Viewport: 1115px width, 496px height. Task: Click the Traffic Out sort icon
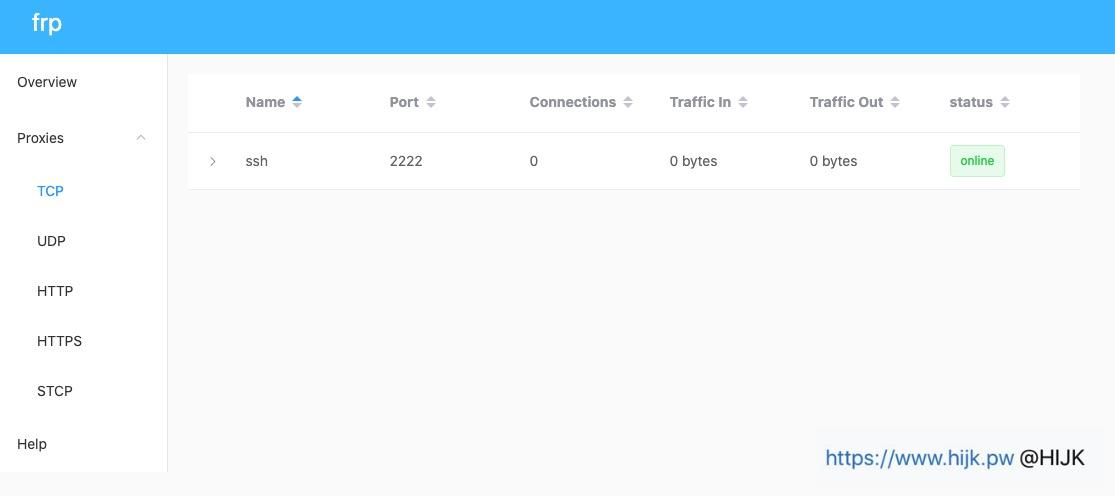[895, 102]
